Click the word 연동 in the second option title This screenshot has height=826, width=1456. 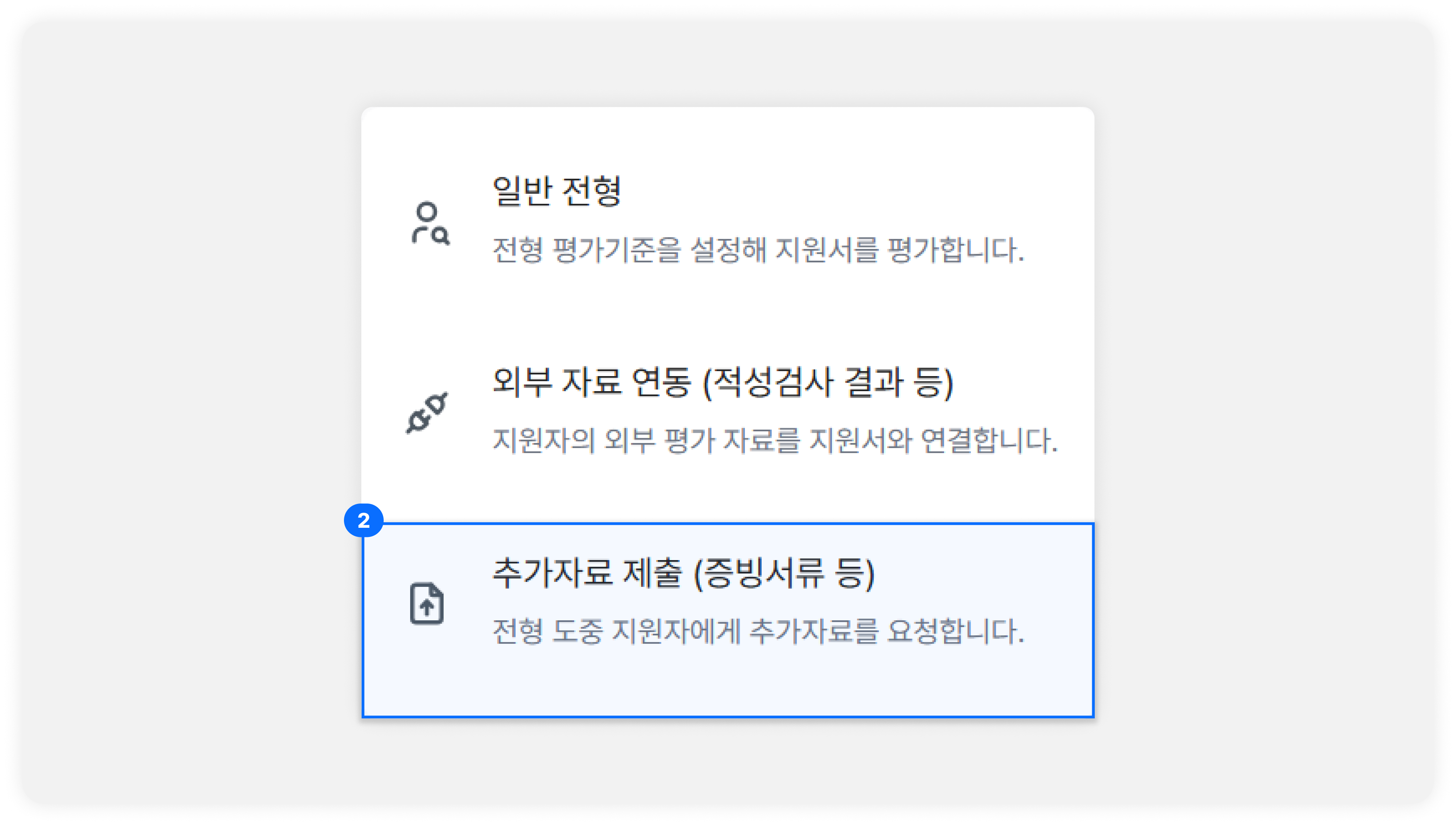(661, 382)
